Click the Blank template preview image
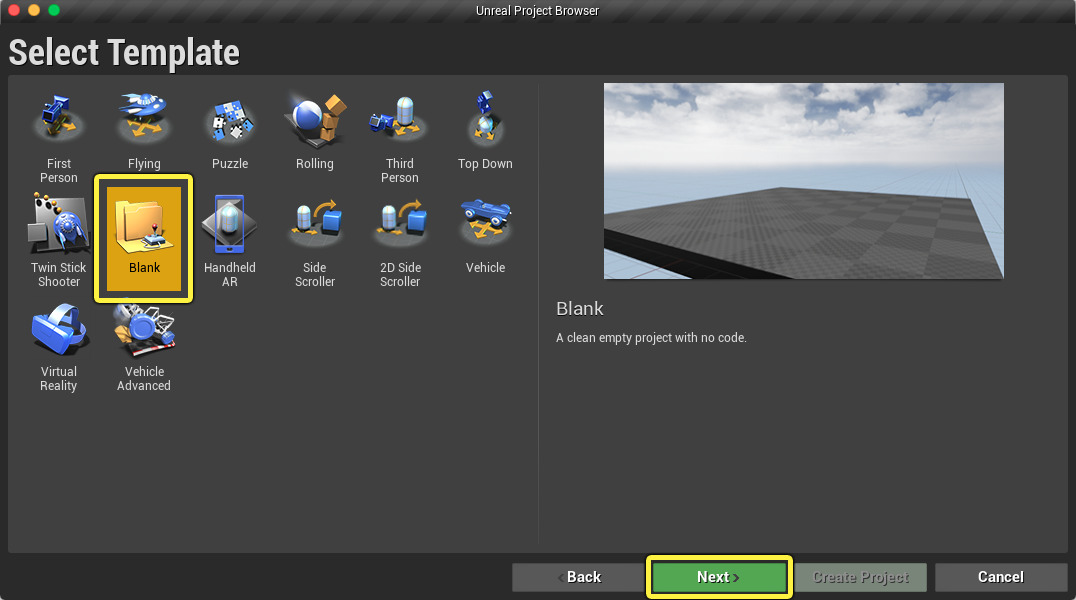The width and height of the screenshot is (1076, 600). coord(803,181)
